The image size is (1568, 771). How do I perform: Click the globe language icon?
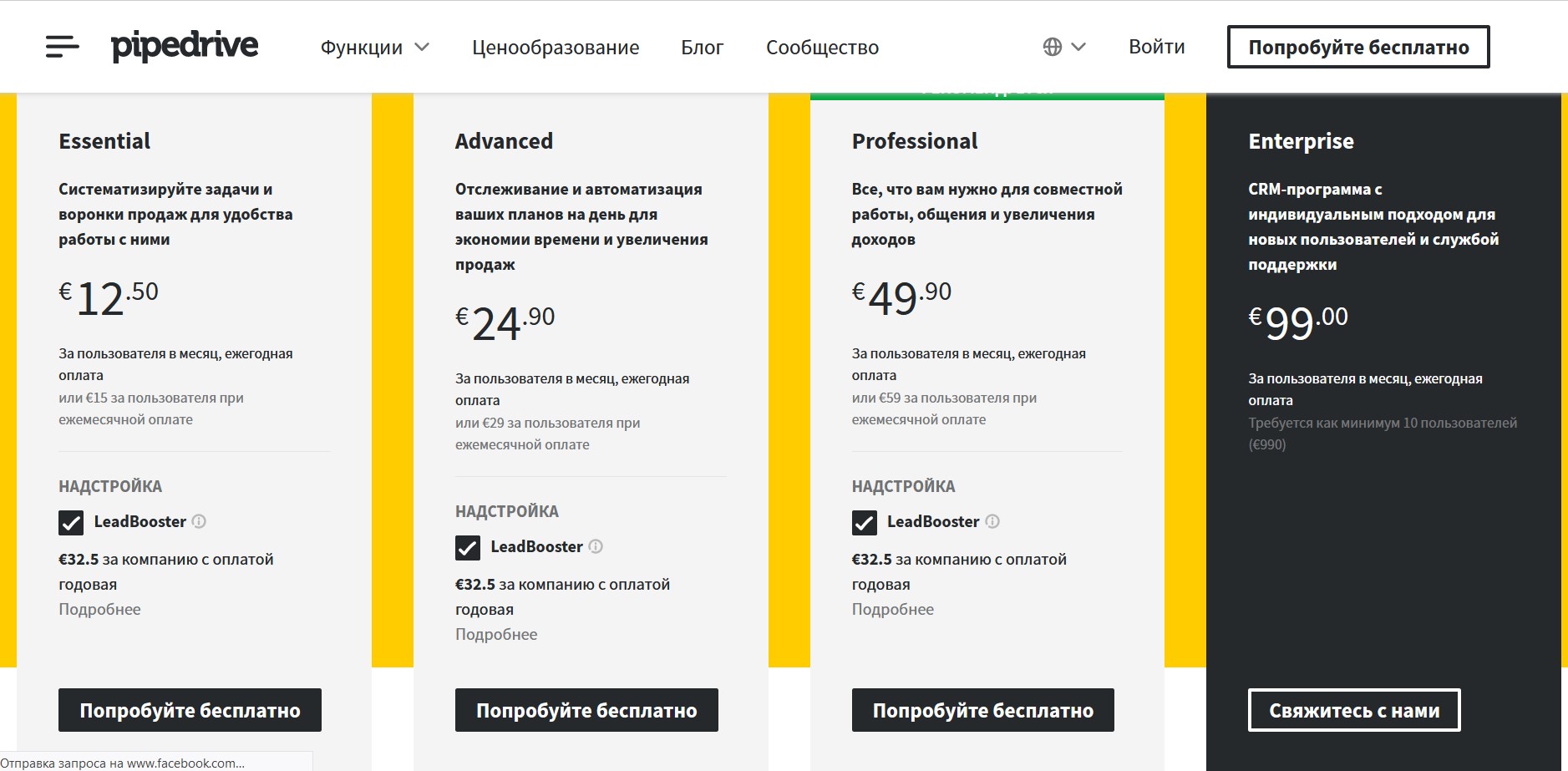tap(1053, 47)
